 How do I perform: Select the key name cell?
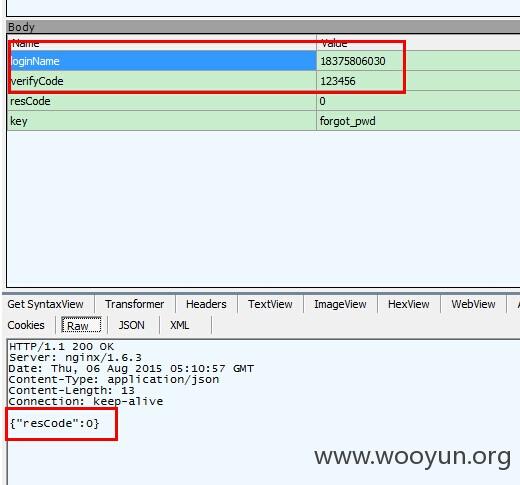tap(162, 121)
